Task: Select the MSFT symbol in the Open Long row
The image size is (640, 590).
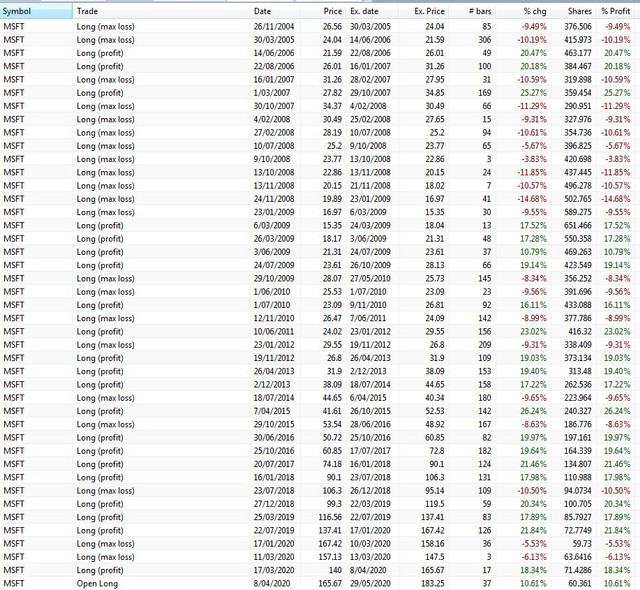Action: click(x=14, y=583)
